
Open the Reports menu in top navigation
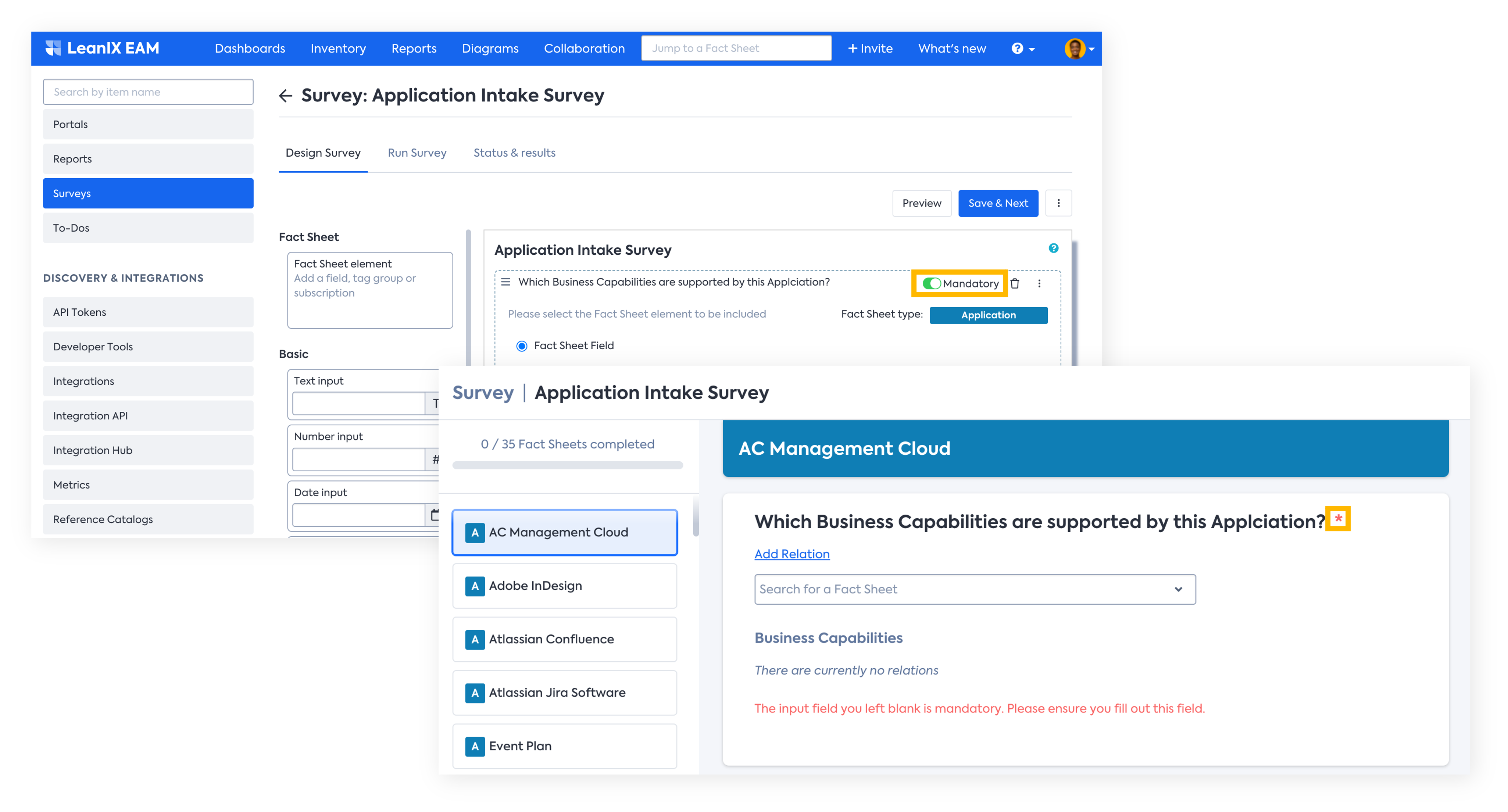(x=414, y=49)
